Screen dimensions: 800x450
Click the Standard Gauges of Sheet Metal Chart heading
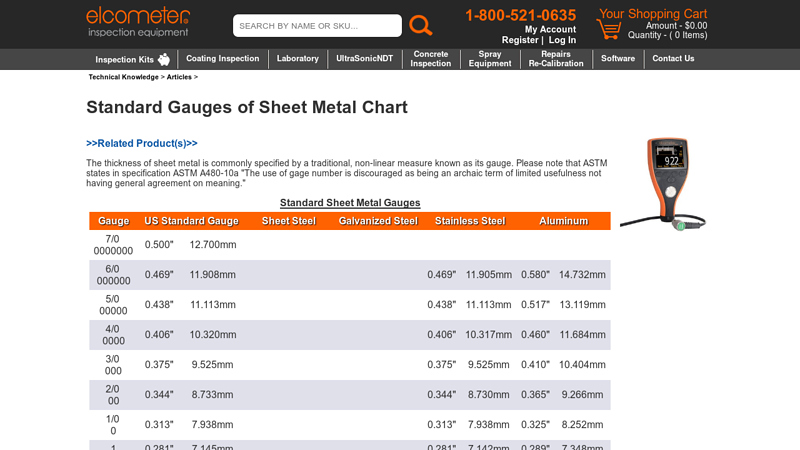pos(247,107)
